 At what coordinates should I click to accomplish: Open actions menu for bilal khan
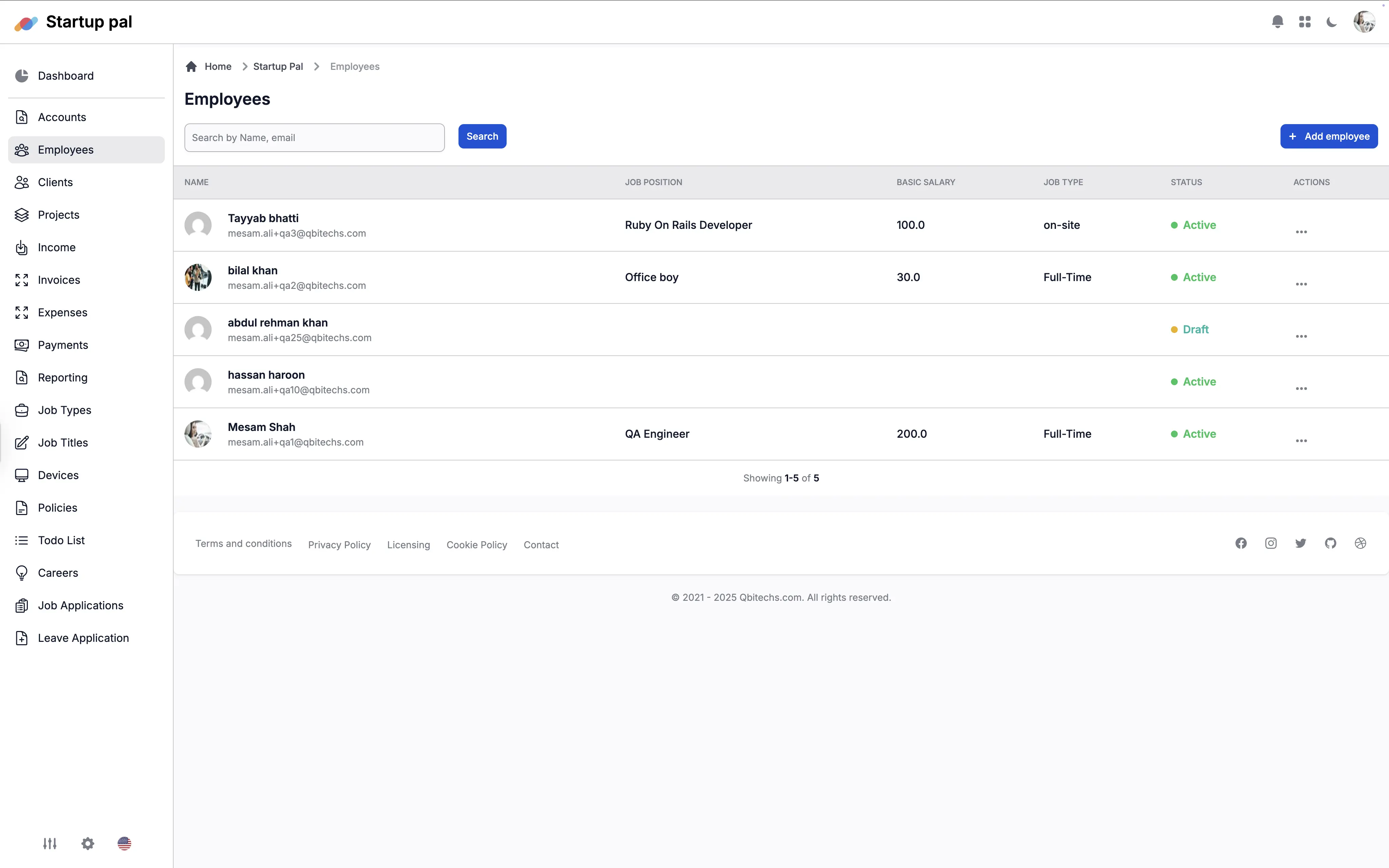(x=1301, y=284)
